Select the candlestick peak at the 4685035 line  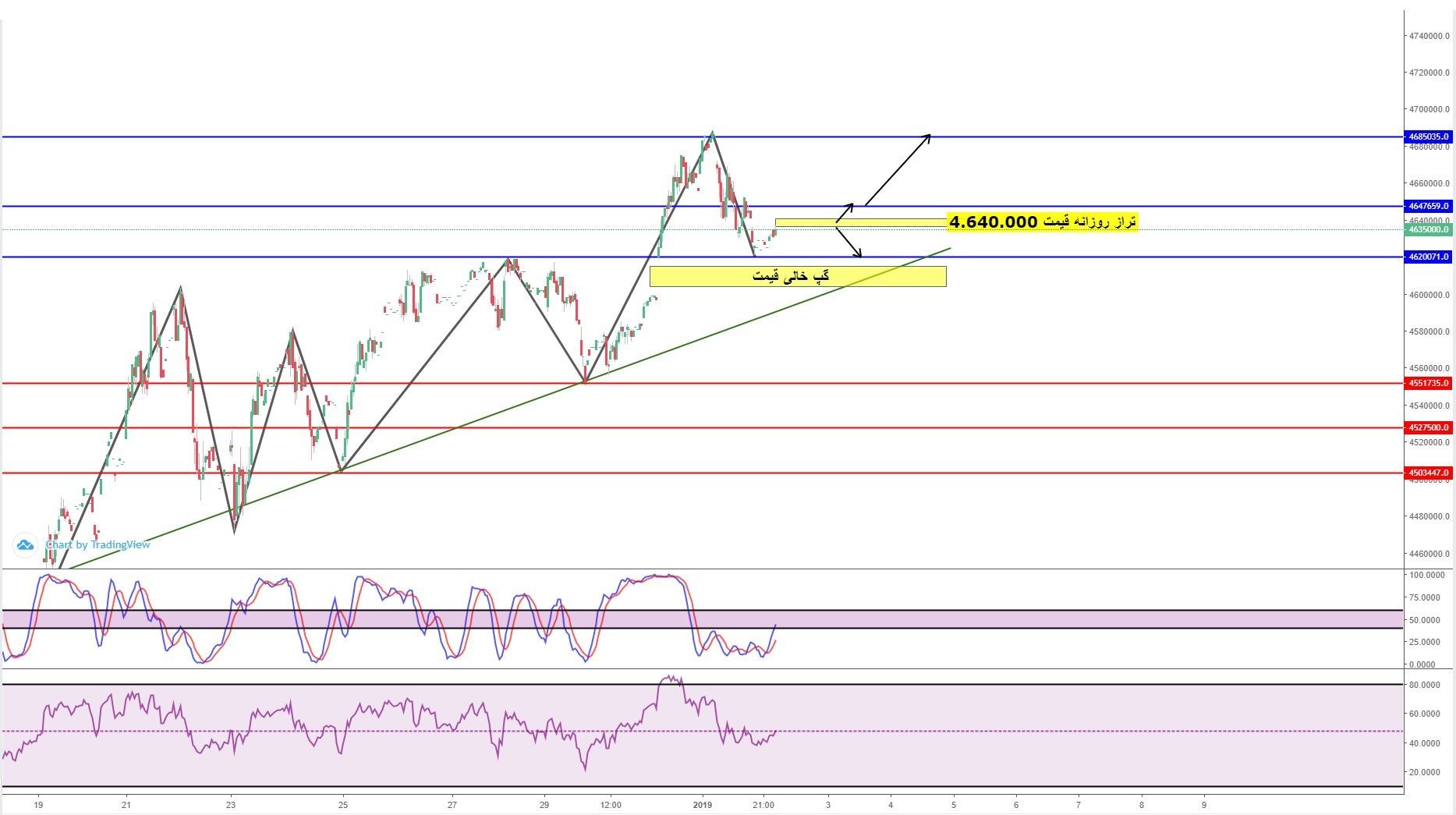[x=712, y=134]
